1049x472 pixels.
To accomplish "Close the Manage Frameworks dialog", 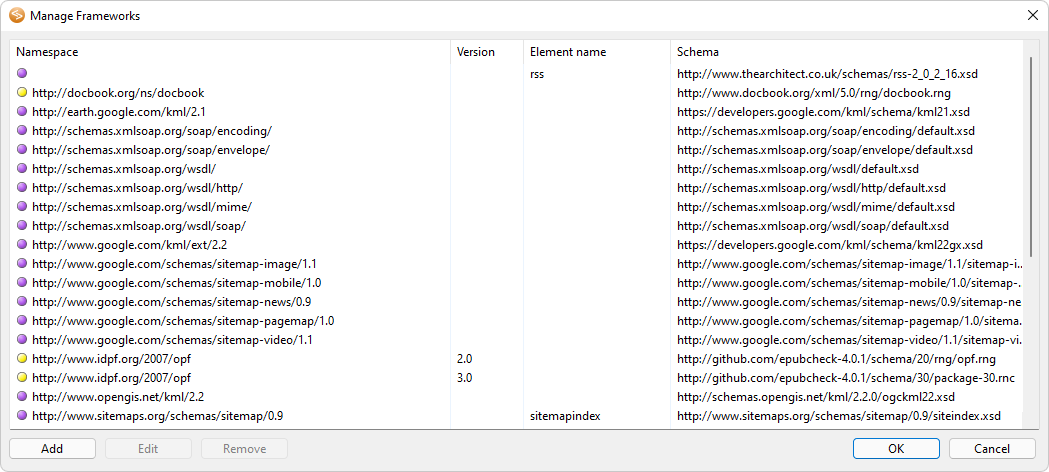I will pos(1032,16).
